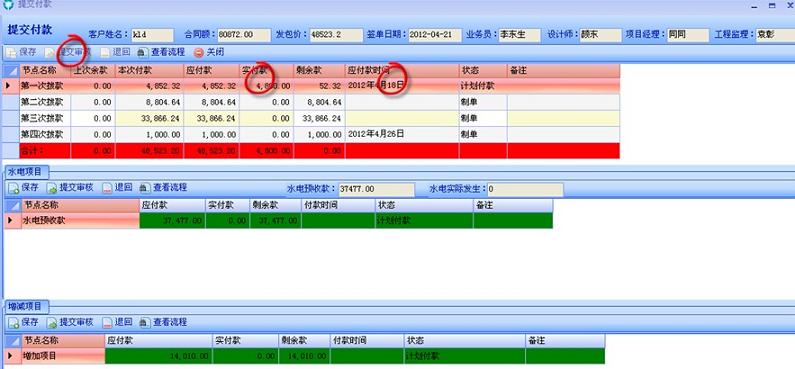Click the red 关闭 button
This screenshot has width=795, height=369.
[x=209, y=52]
